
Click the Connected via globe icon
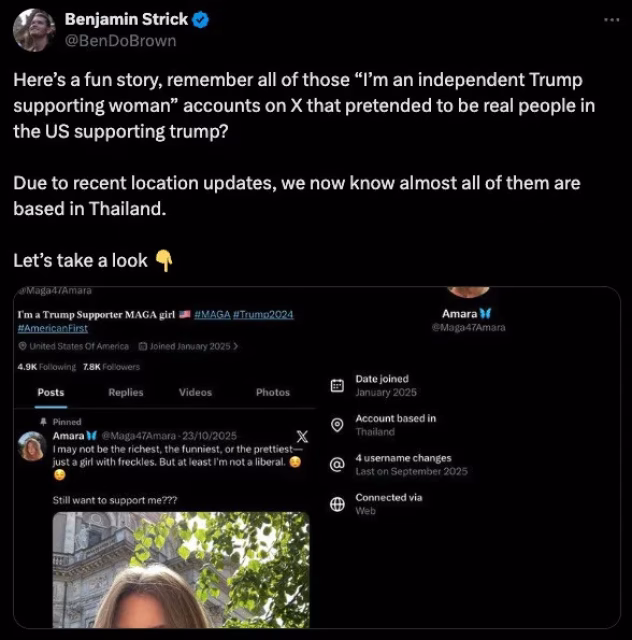pyautogui.click(x=337, y=503)
